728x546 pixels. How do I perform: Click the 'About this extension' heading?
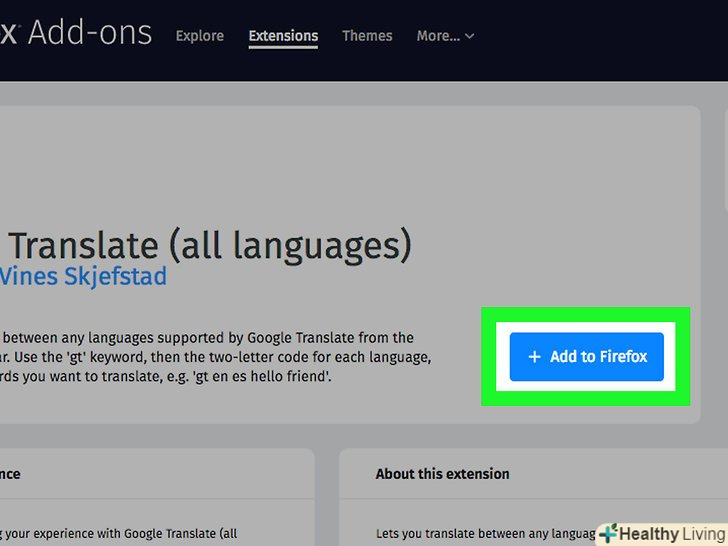pyautogui.click(x=442, y=474)
